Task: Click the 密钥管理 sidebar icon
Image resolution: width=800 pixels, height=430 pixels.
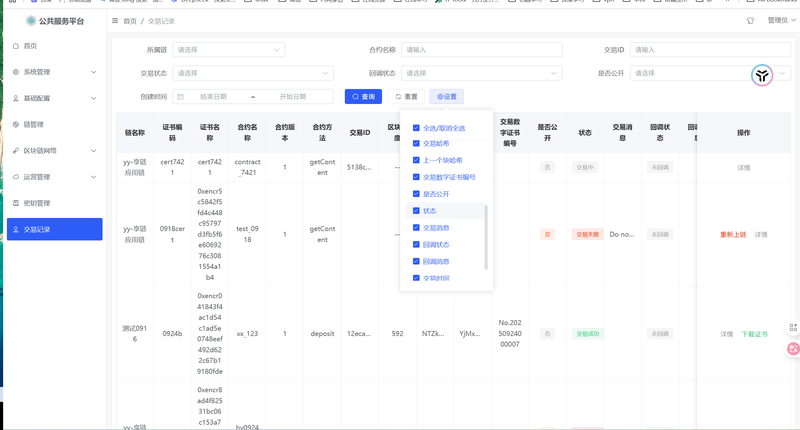Action: tap(14, 203)
